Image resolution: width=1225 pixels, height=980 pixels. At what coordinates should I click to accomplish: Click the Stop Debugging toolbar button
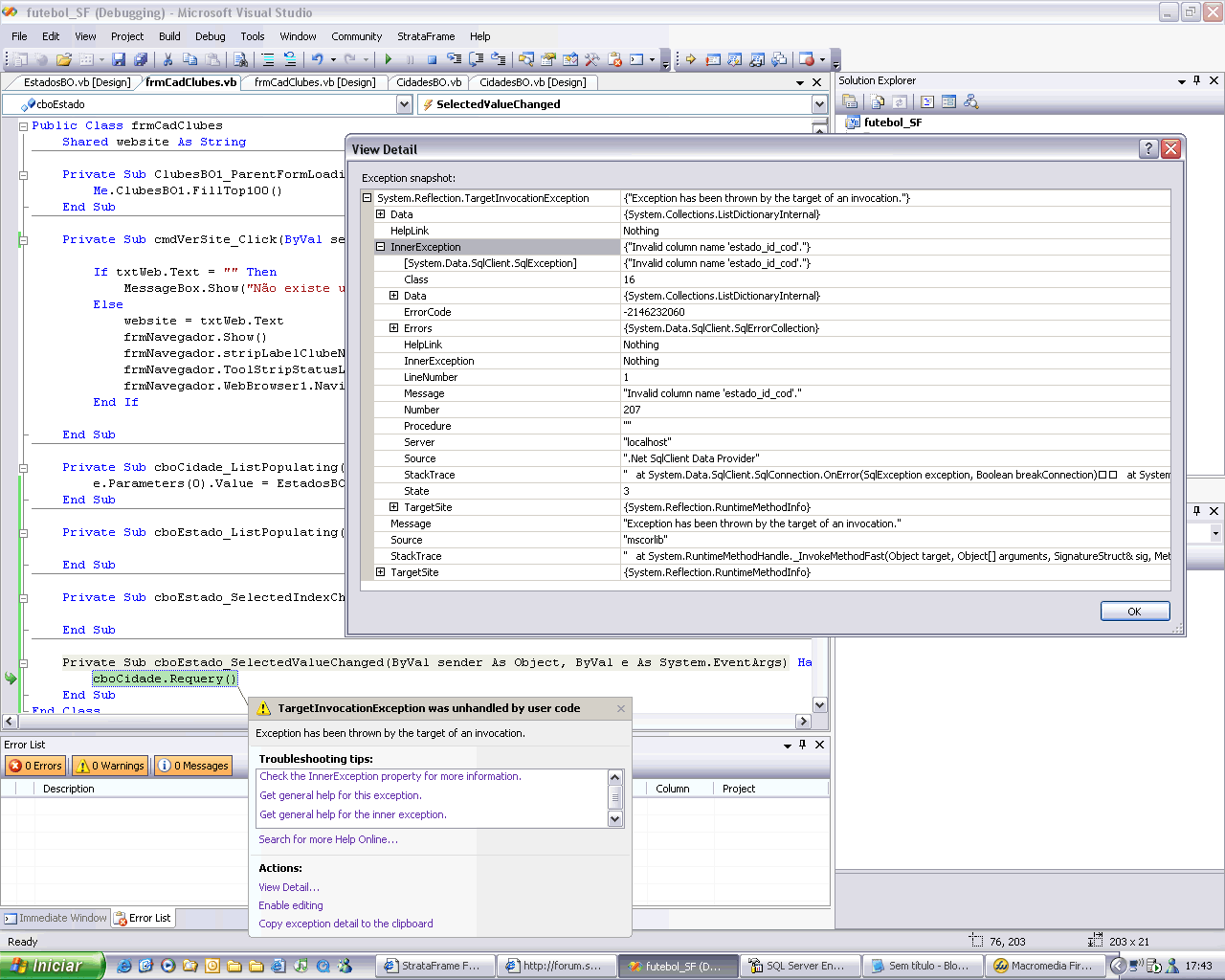click(432, 59)
